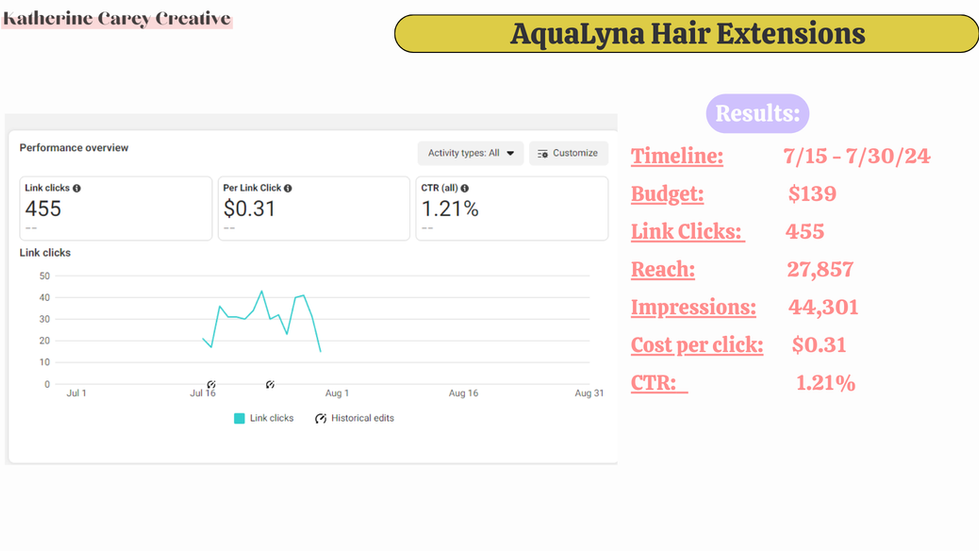The width and height of the screenshot is (979, 551).
Task: Open the Activity types: All dropdown
Action: (x=470, y=153)
